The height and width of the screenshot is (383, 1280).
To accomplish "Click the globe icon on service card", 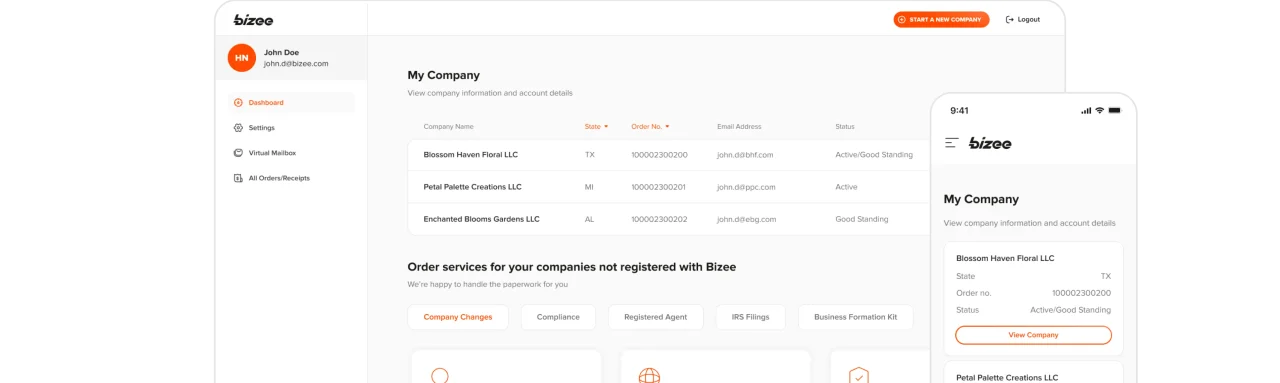I will [649, 377].
